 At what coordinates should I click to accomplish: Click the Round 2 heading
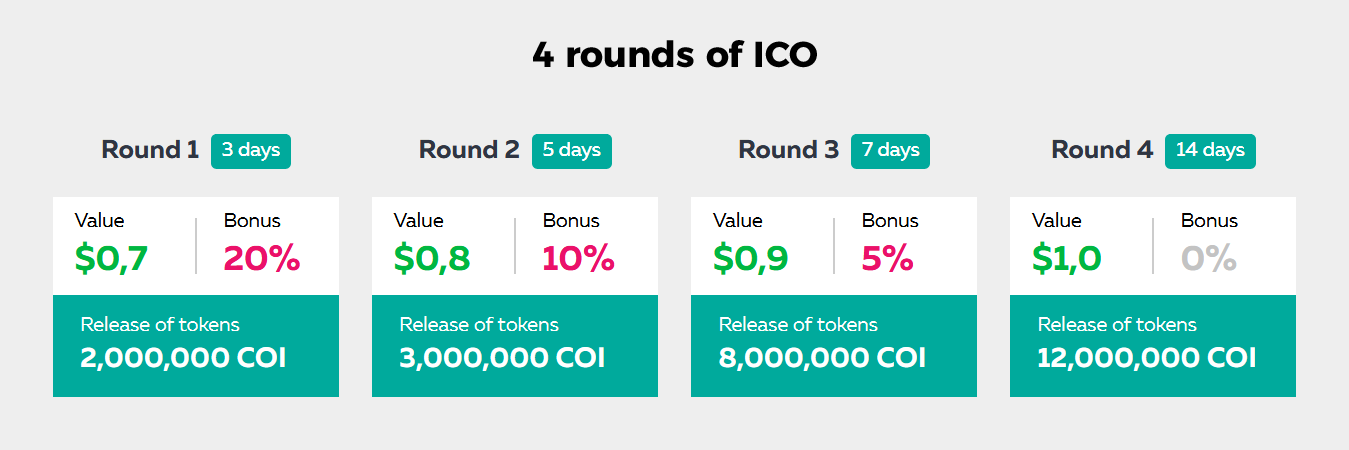point(469,150)
